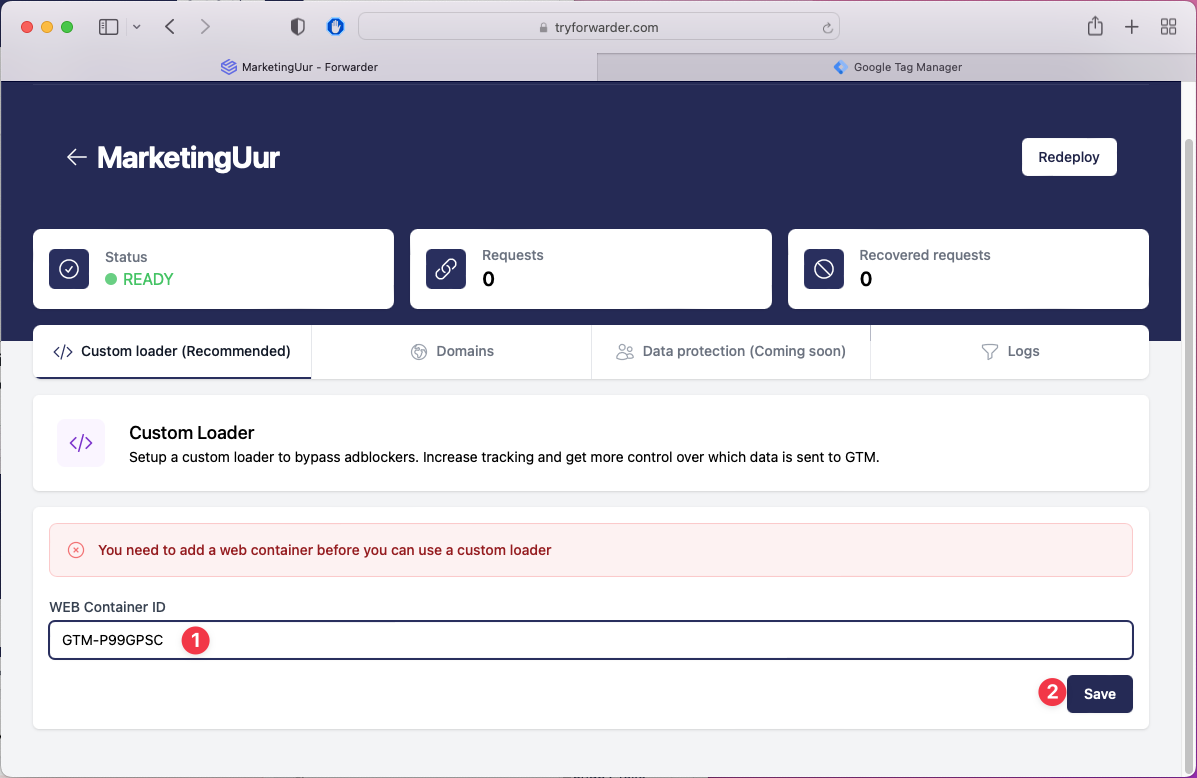Click the Recovered requests blocked icon
The width and height of the screenshot is (1197, 778).
[824, 269]
